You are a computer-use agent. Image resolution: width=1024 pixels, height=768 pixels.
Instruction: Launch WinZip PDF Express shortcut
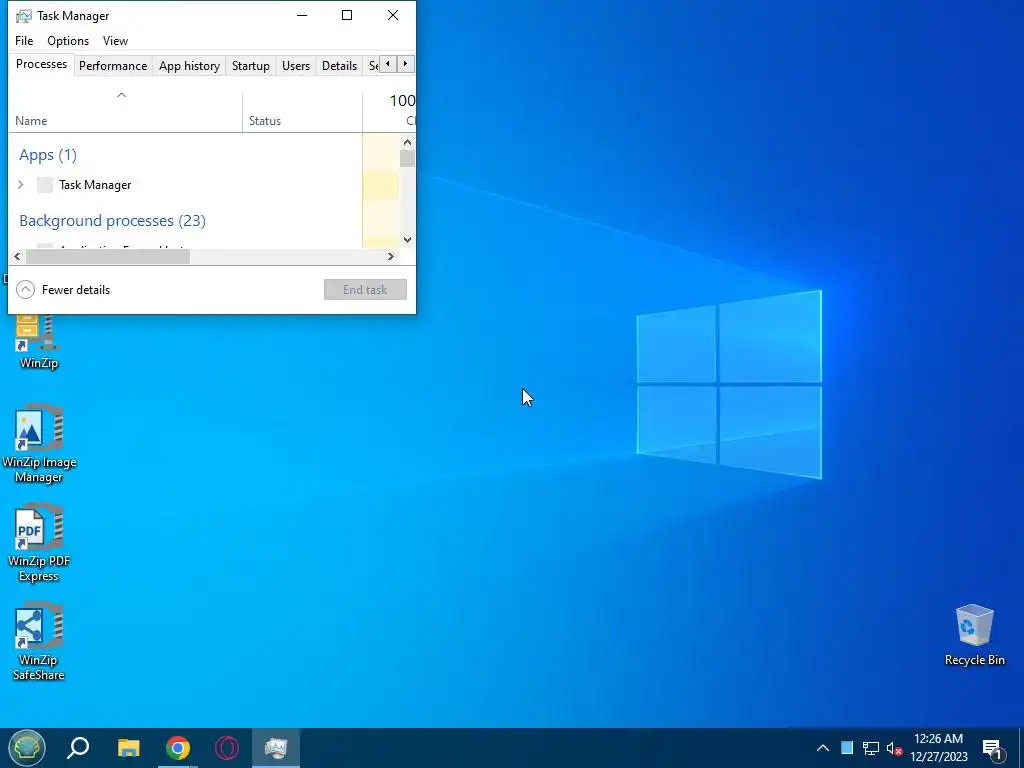click(39, 543)
